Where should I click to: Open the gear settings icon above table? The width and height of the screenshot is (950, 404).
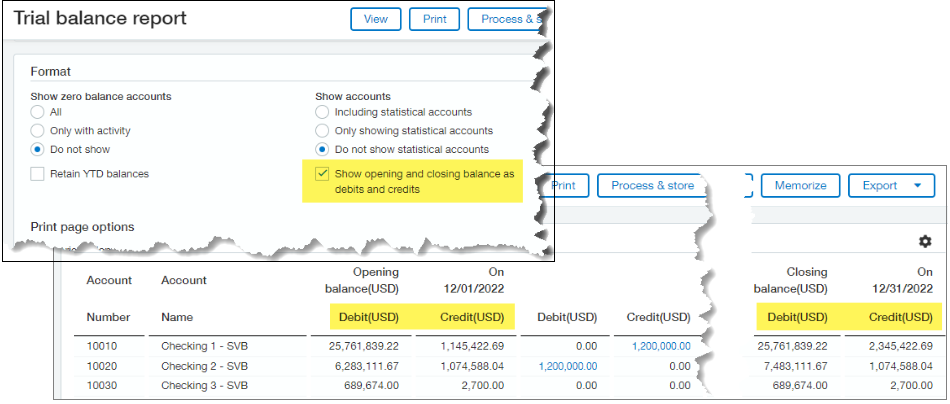(x=925, y=242)
